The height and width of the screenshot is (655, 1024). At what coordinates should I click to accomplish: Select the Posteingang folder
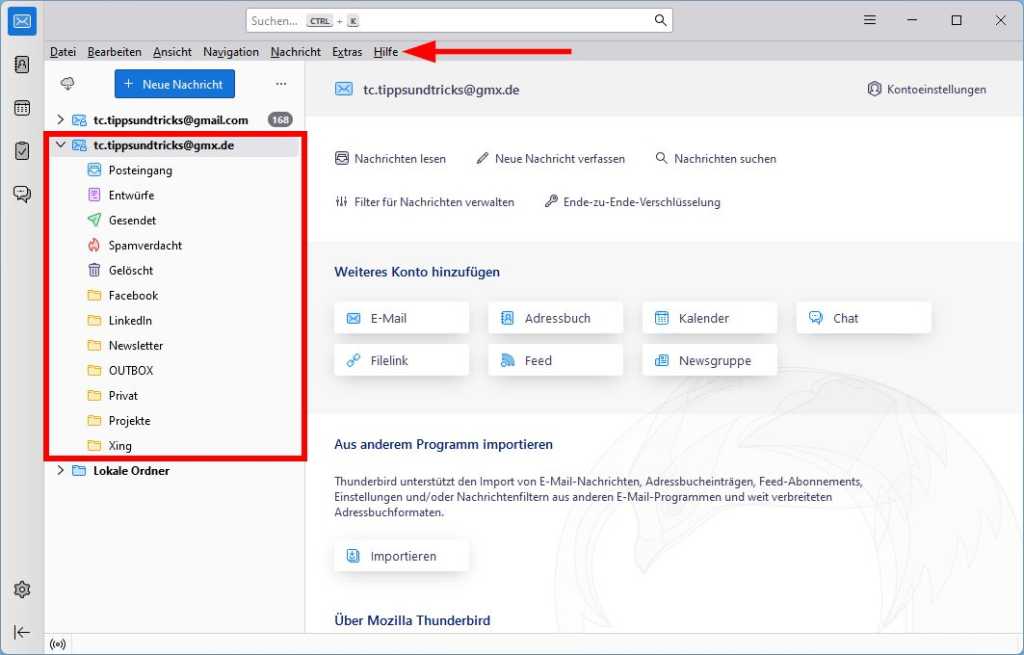140,170
